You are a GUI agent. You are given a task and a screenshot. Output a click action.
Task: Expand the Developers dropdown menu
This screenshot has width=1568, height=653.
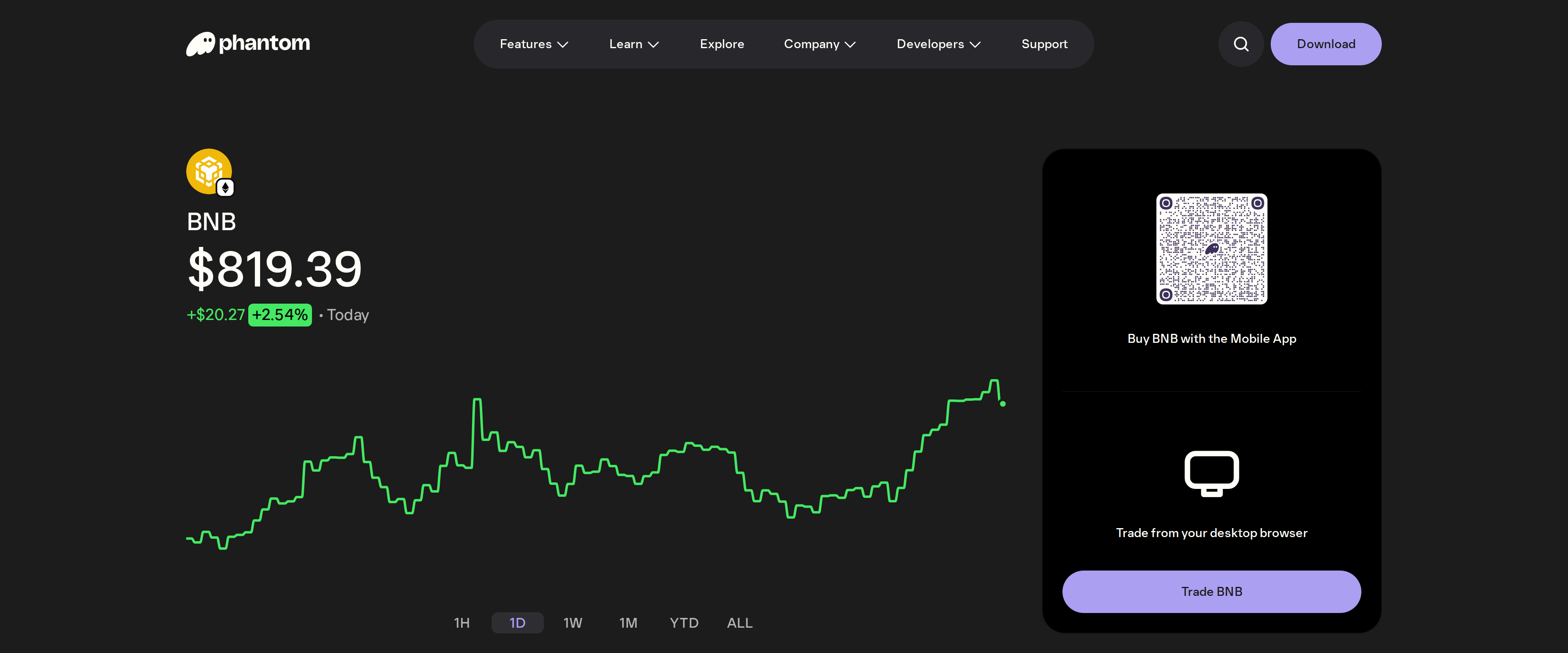tap(938, 44)
